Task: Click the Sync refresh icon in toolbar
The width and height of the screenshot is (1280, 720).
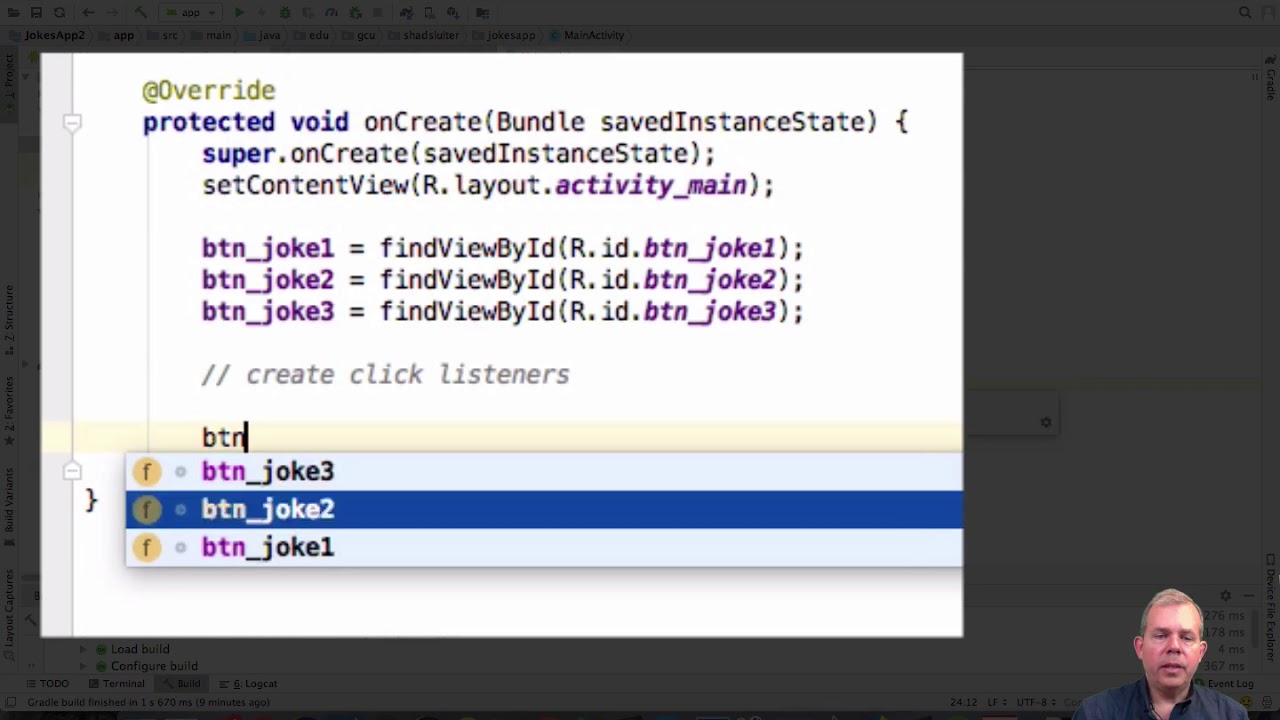Action: click(59, 13)
